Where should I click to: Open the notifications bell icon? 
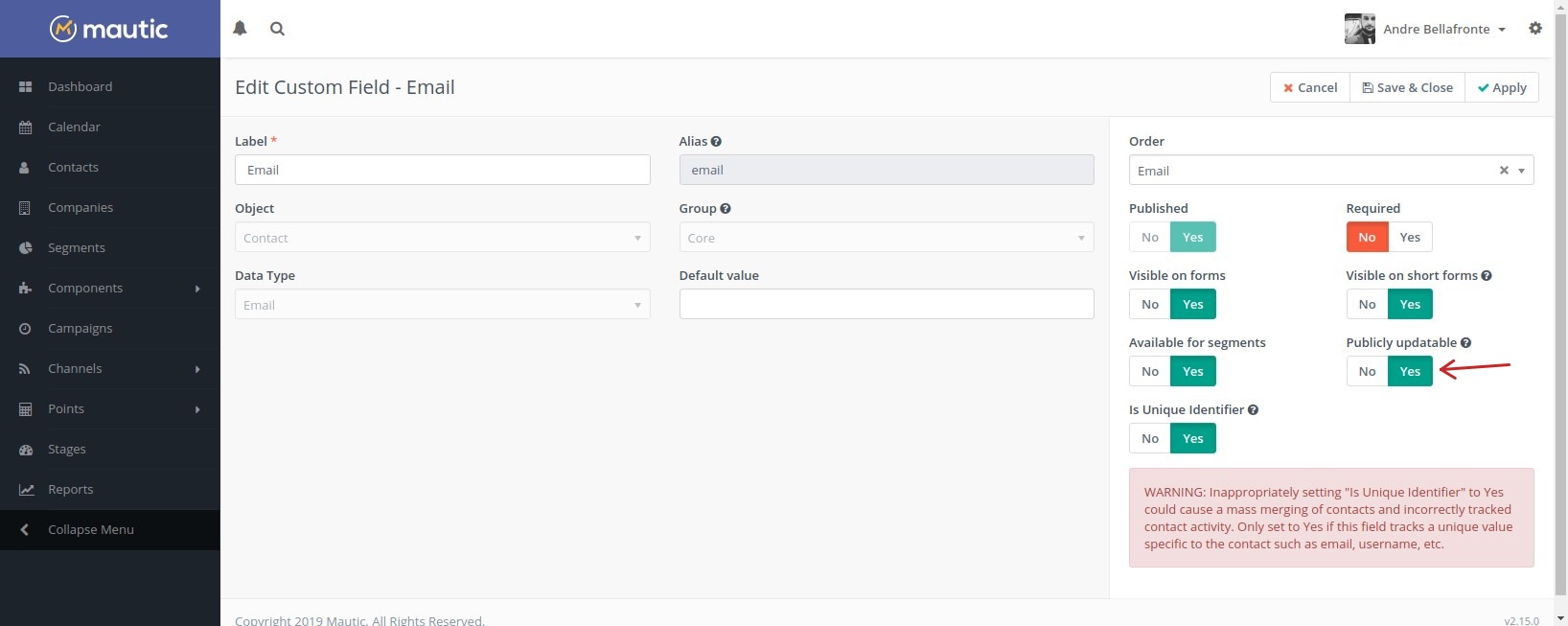[240, 29]
